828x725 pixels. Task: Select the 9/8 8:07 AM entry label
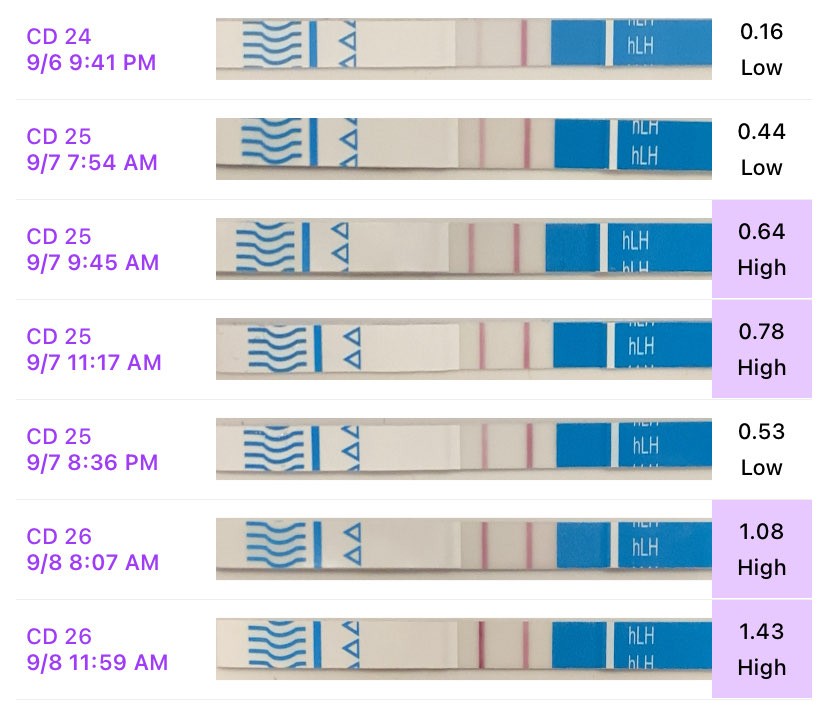(x=92, y=550)
